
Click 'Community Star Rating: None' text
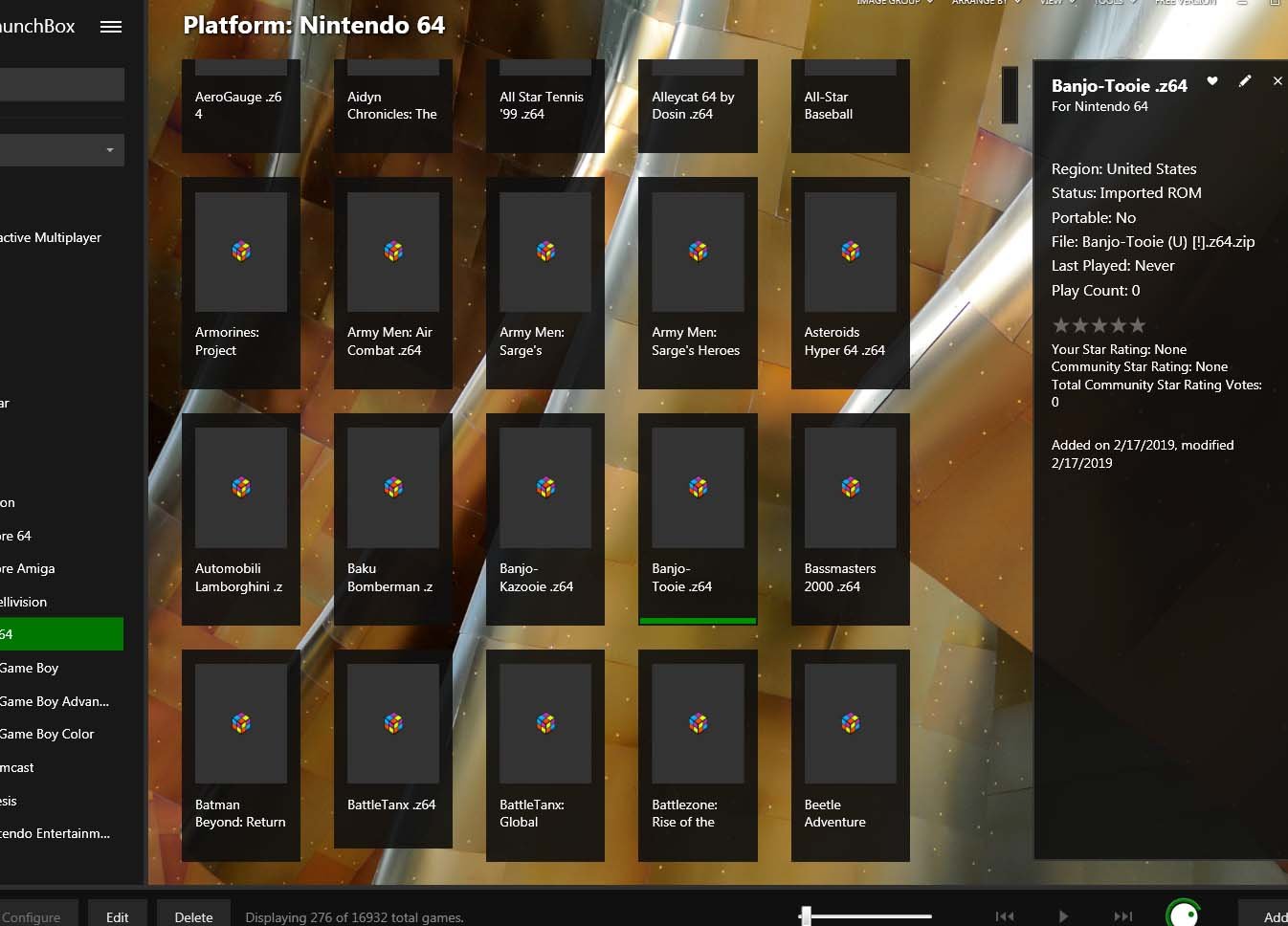pyautogui.click(x=1140, y=366)
